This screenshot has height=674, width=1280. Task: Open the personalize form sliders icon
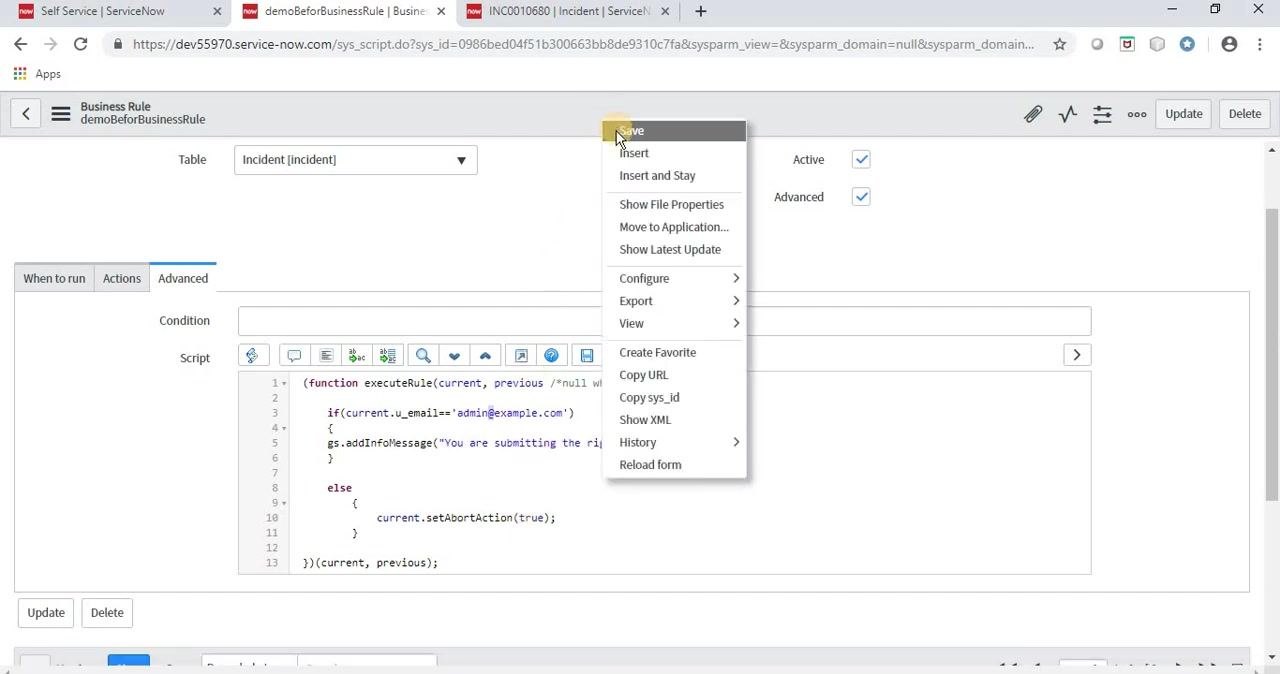tap(1102, 114)
